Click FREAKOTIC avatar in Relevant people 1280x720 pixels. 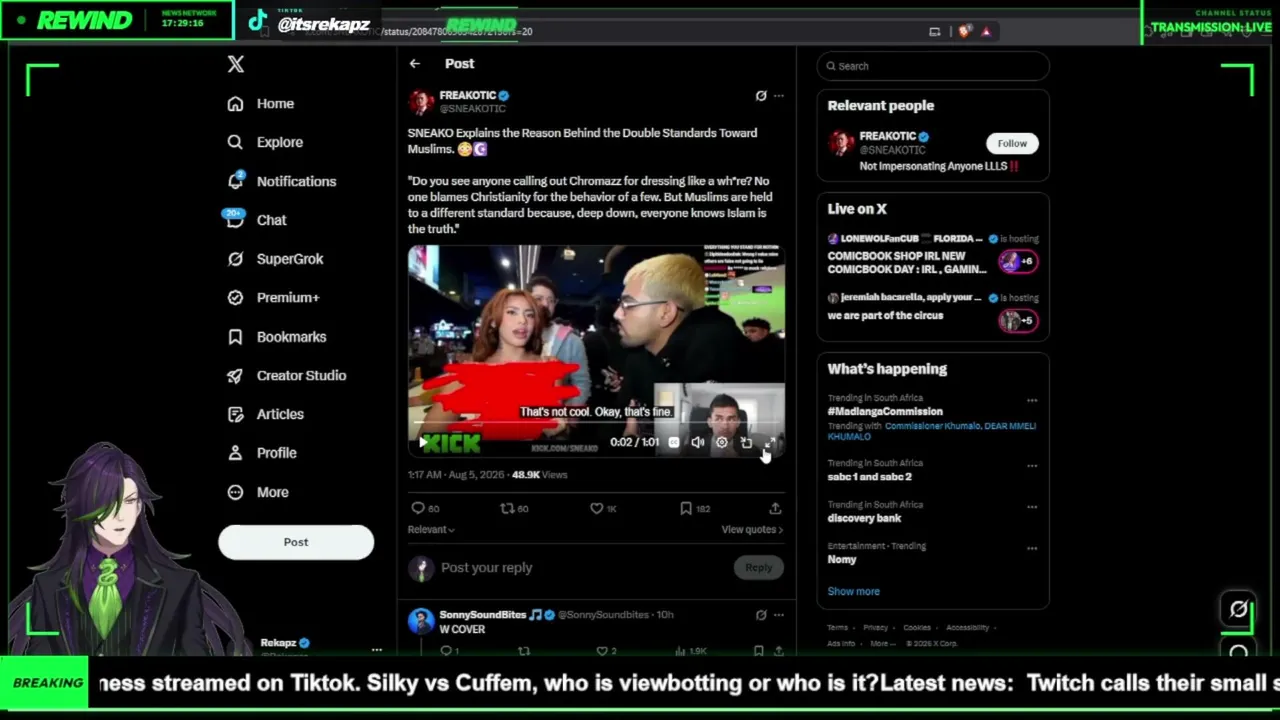[841, 143]
